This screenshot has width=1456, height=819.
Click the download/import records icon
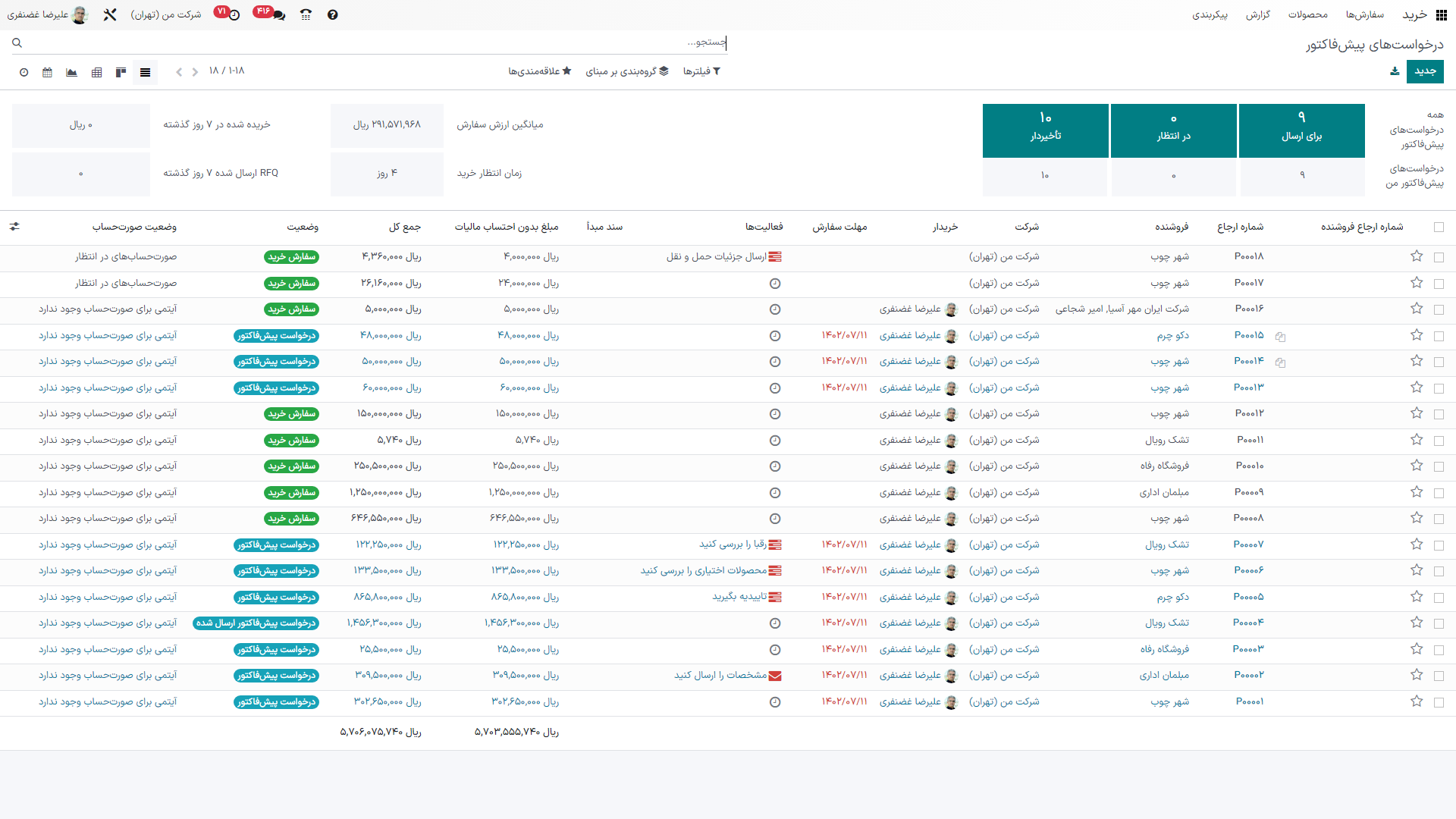[x=1394, y=71]
